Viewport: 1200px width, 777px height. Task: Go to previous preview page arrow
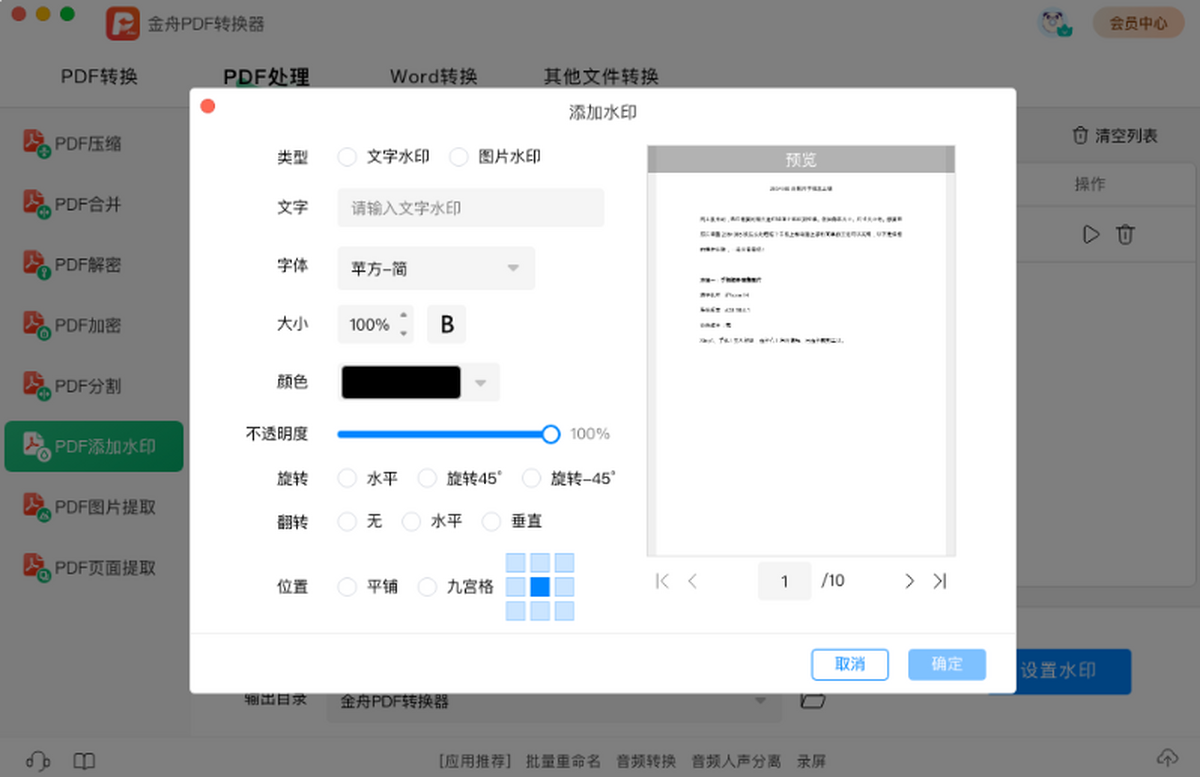point(692,581)
